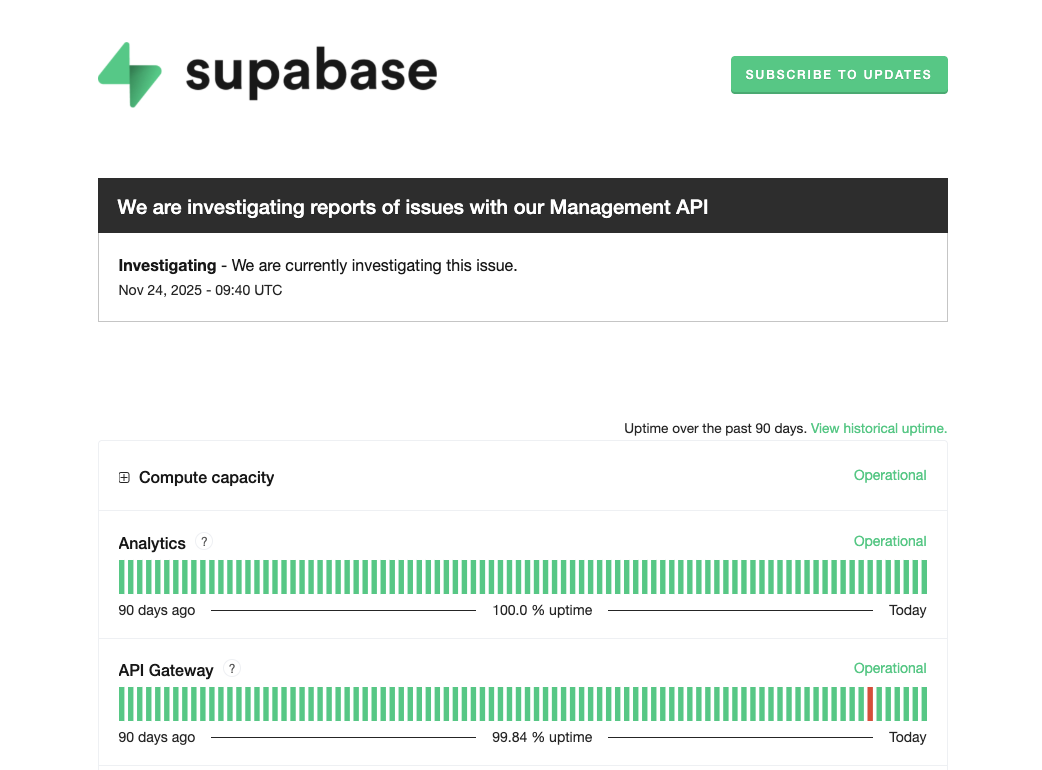
Task: Open the Management API incident headline
Action: click(413, 207)
